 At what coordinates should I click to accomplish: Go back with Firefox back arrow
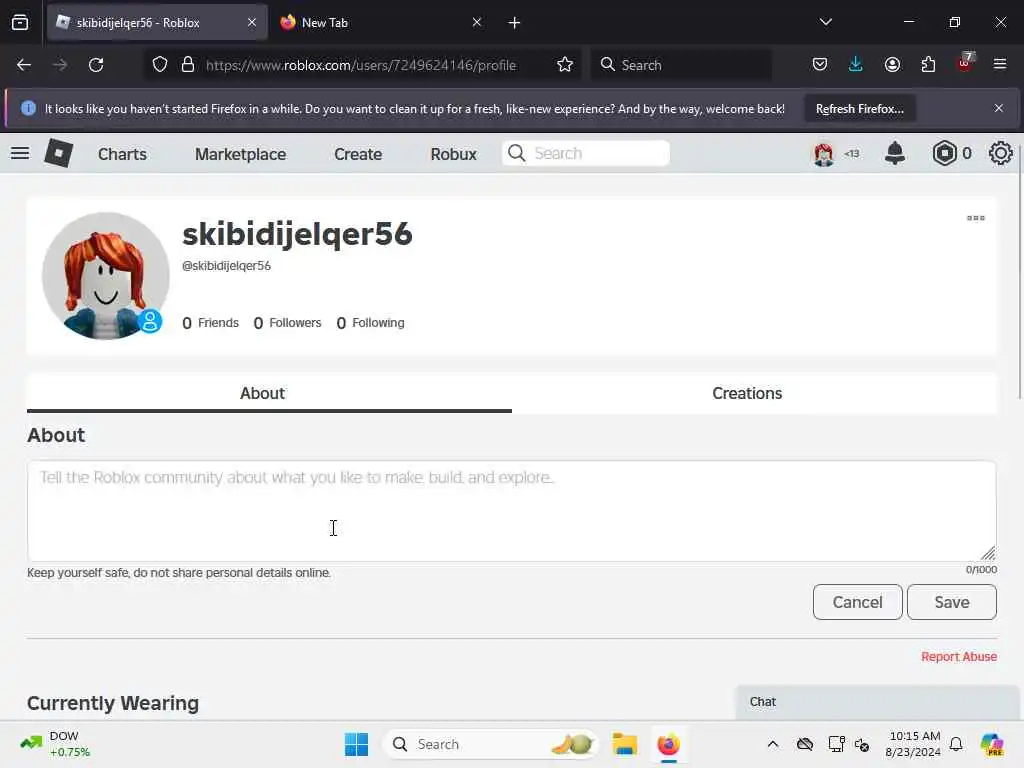pyautogui.click(x=24, y=65)
